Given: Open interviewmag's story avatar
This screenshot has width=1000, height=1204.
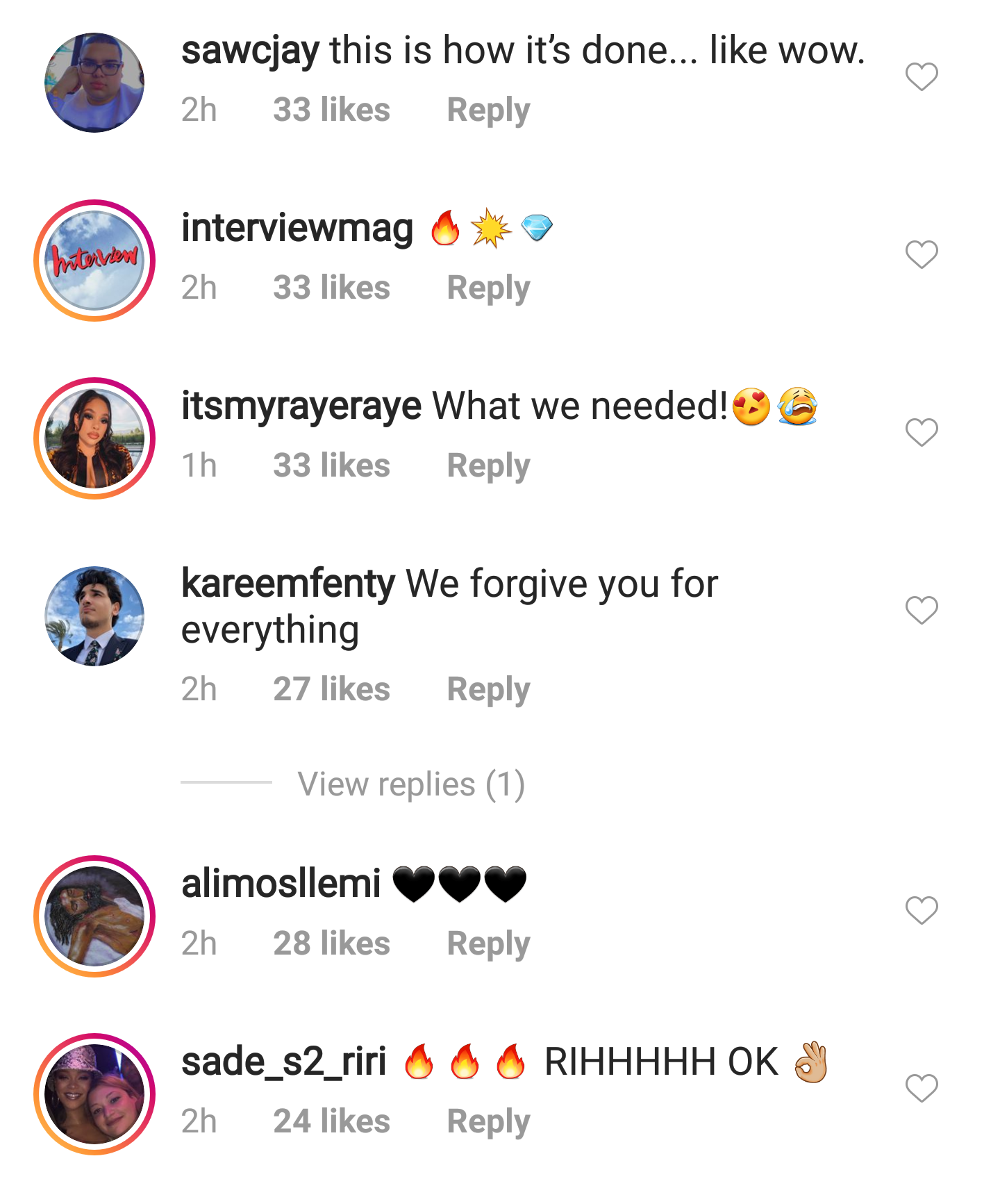Looking at the screenshot, I should tap(94, 260).
